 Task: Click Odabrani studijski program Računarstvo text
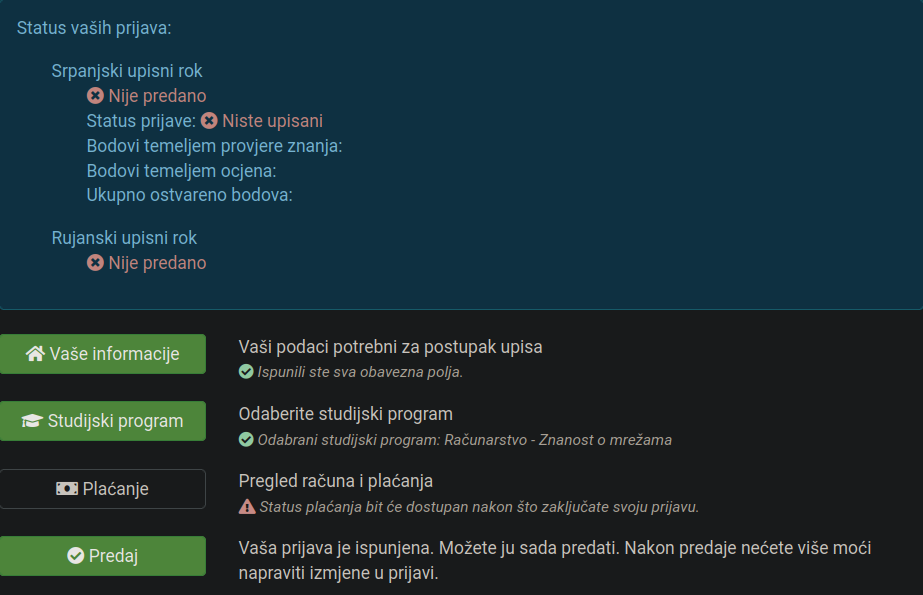pos(464,440)
